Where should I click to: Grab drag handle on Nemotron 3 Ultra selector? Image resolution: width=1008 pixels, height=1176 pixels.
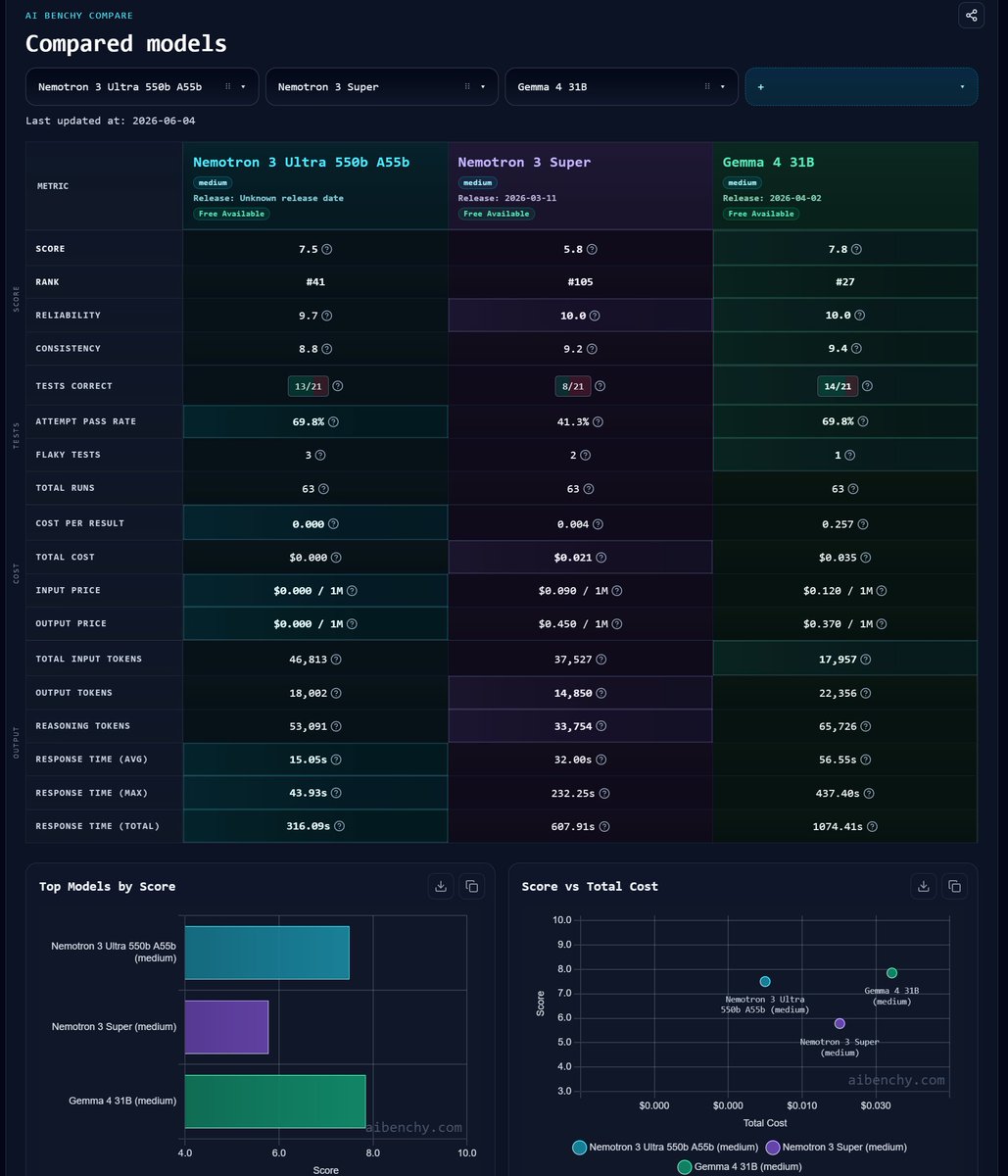[x=228, y=86]
